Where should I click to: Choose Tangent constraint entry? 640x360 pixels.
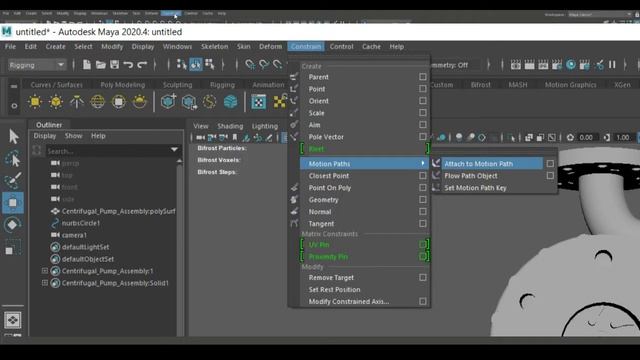(x=321, y=224)
